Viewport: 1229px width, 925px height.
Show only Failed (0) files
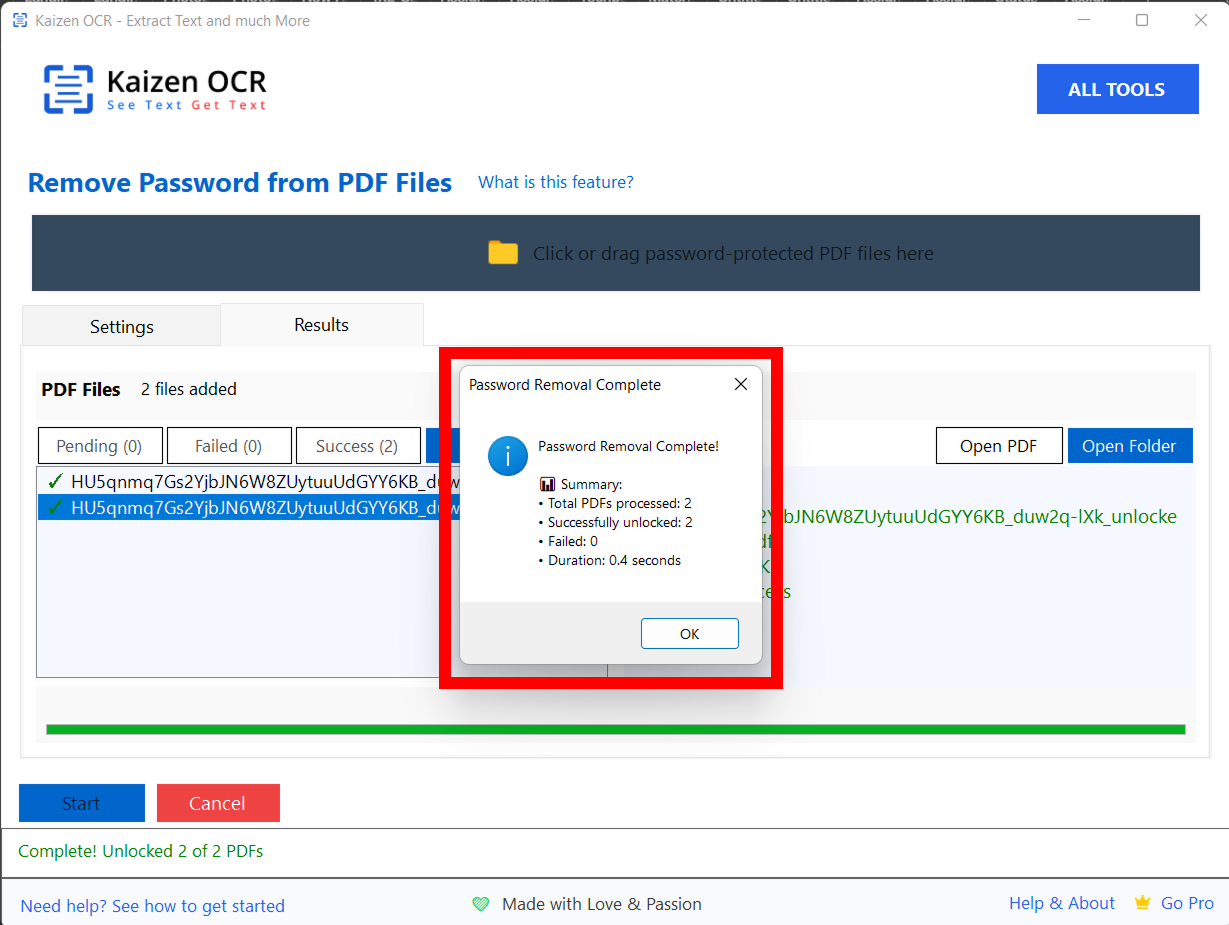[x=228, y=446]
